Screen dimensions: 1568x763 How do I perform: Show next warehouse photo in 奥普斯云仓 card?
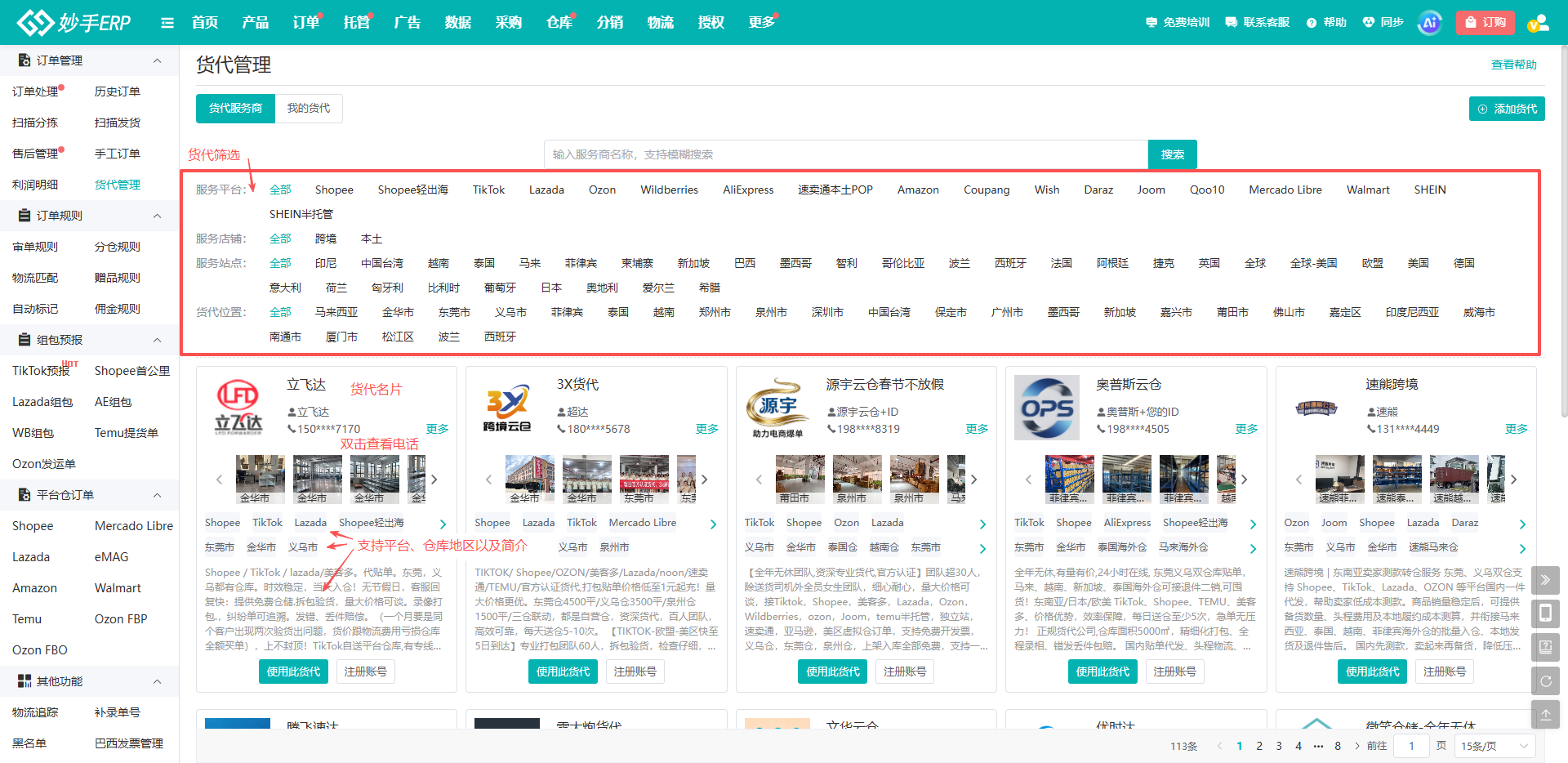tap(1244, 480)
